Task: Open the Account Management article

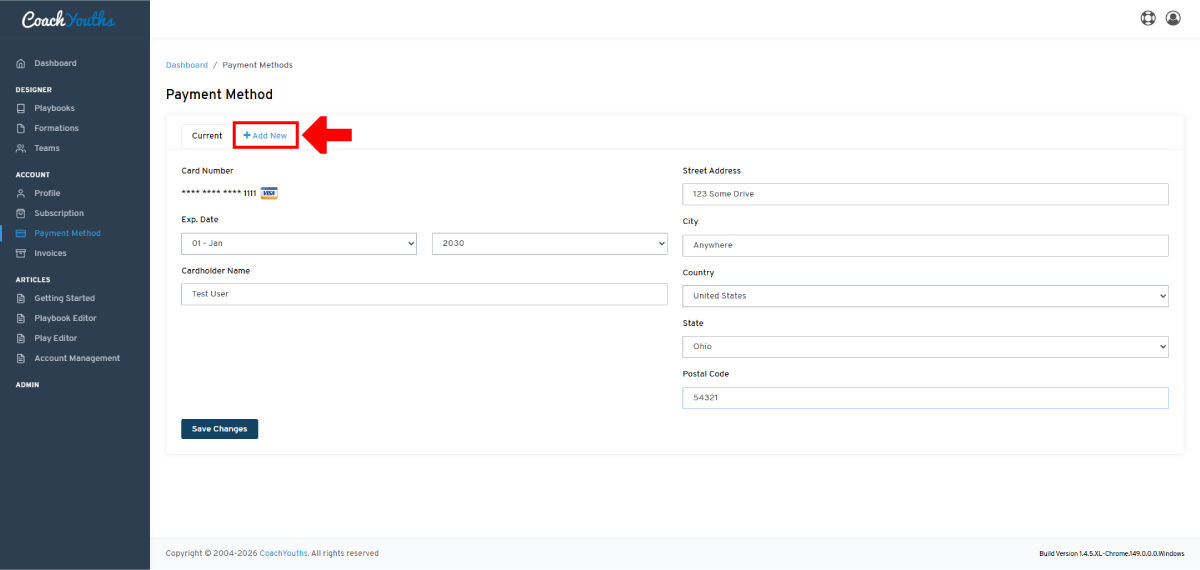Action: [x=75, y=358]
